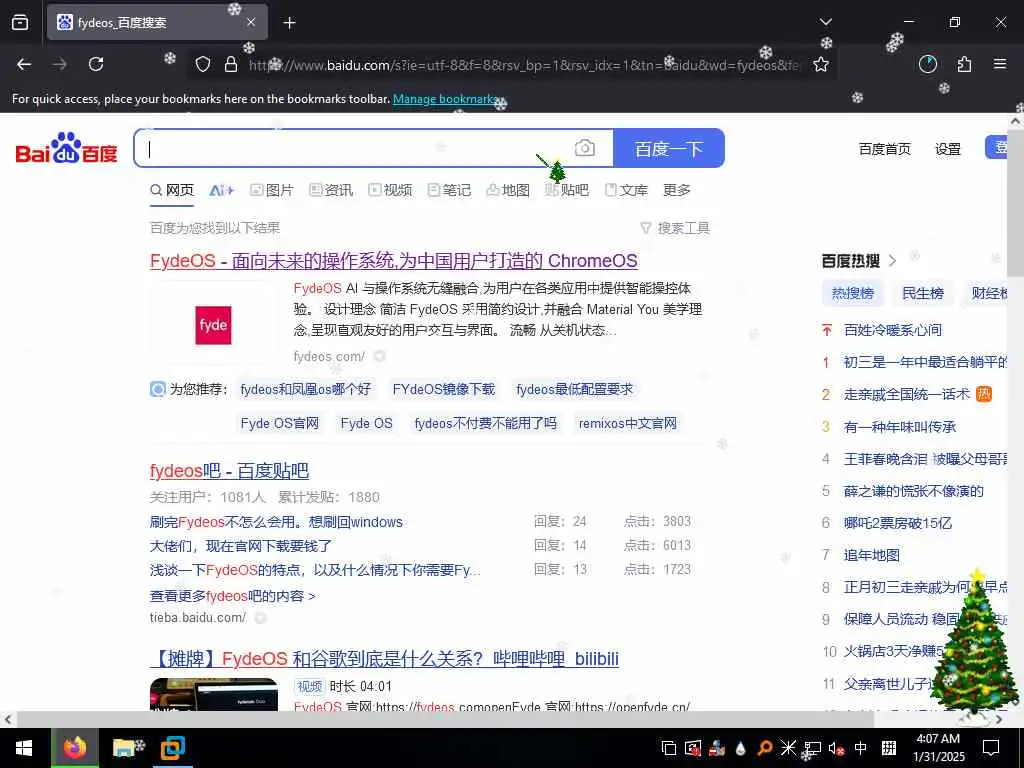Close the fydeos_百度搜索 tab
The height and width of the screenshot is (768, 1024).
coord(251,22)
